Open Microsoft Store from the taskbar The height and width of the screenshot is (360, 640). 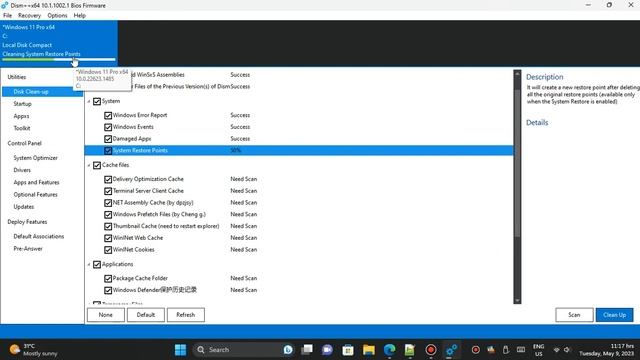348,350
